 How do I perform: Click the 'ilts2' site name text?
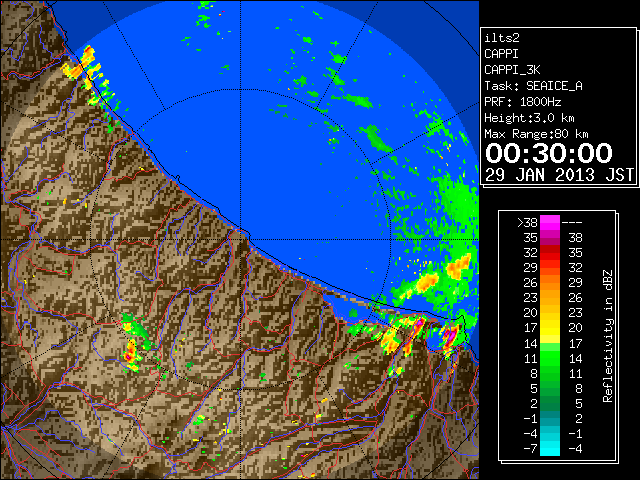coord(502,38)
